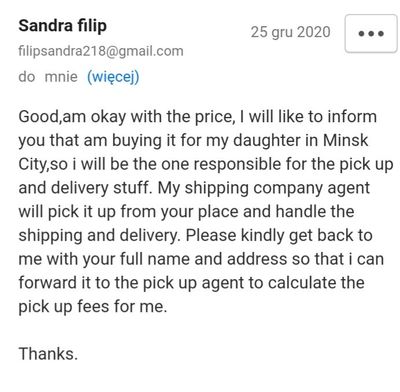Select the filipsandra218@gmail.com email address

tap(101, 51)
